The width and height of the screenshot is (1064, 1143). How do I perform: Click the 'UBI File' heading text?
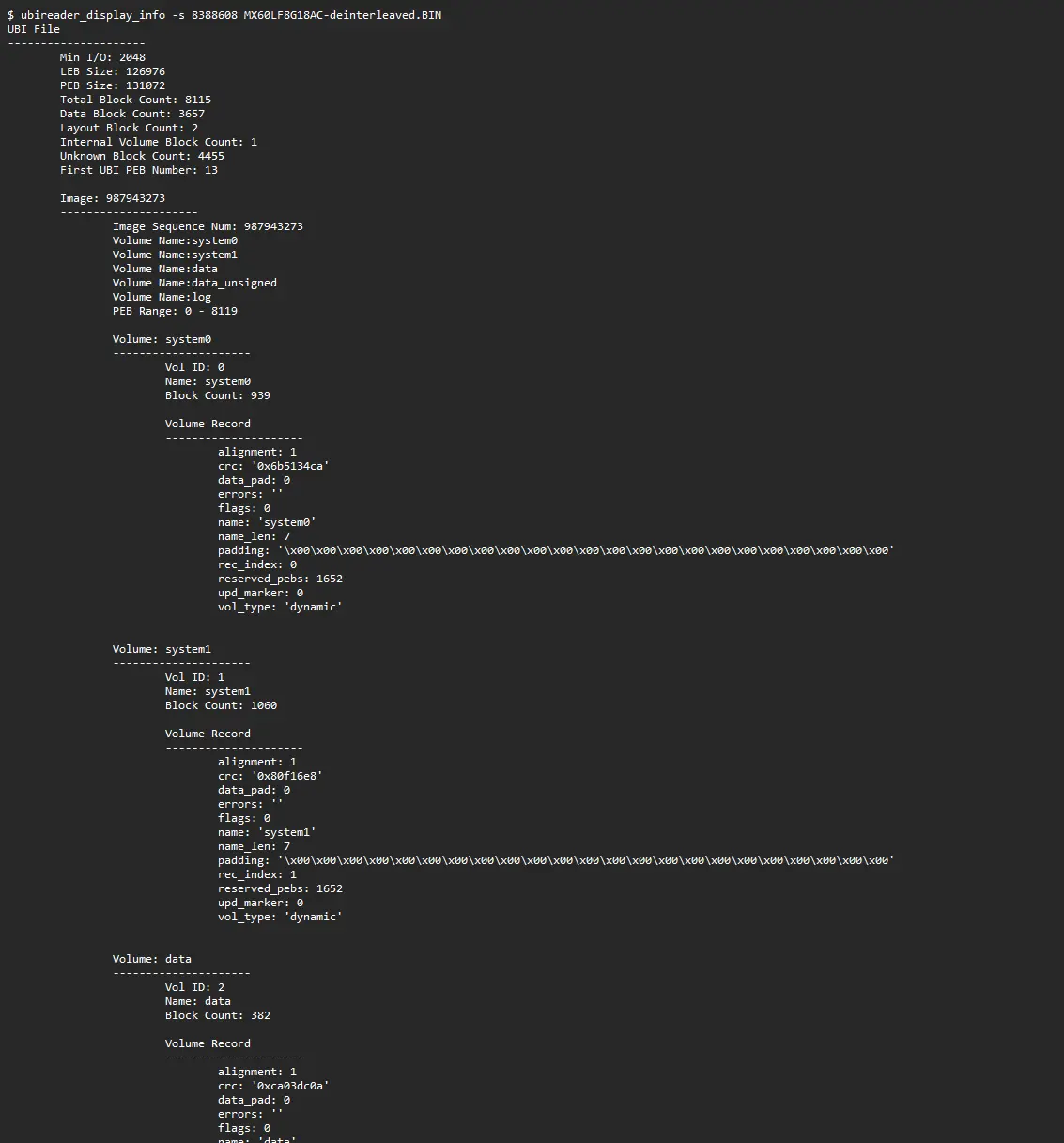34,29
